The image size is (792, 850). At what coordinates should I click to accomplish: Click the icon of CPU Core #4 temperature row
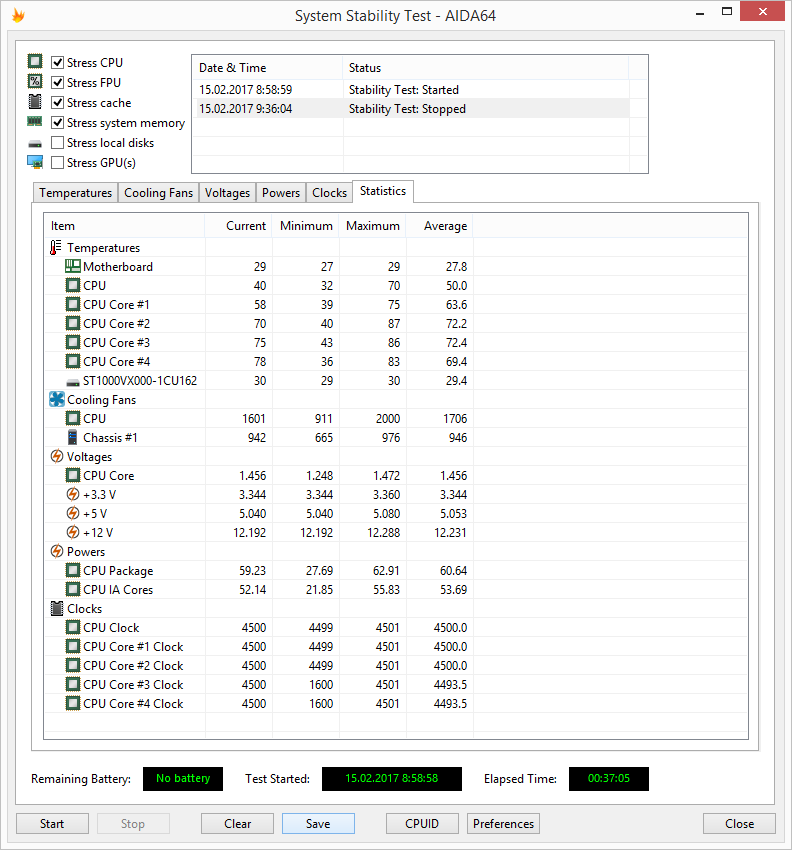[73, 361]
